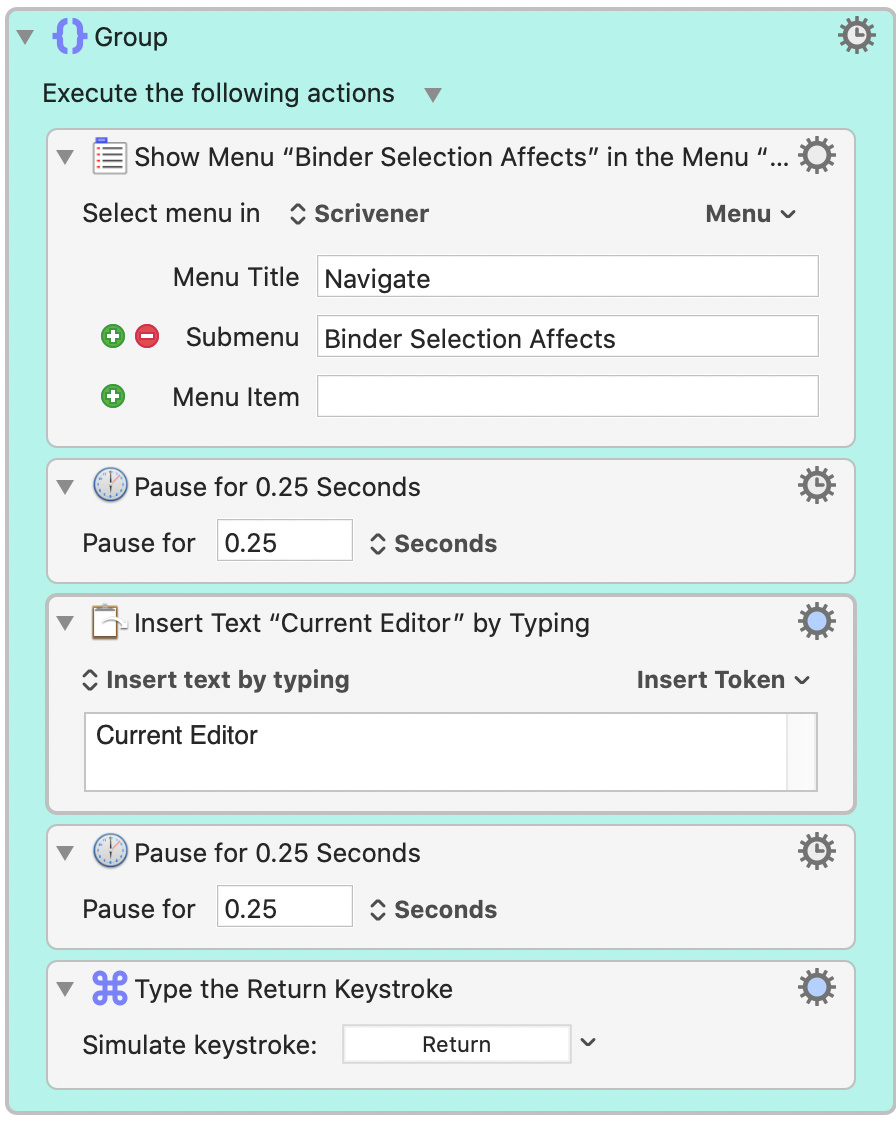Open gear menu for Show Menu action
This screenshot has width=896, height=1122.
[817, 155]
